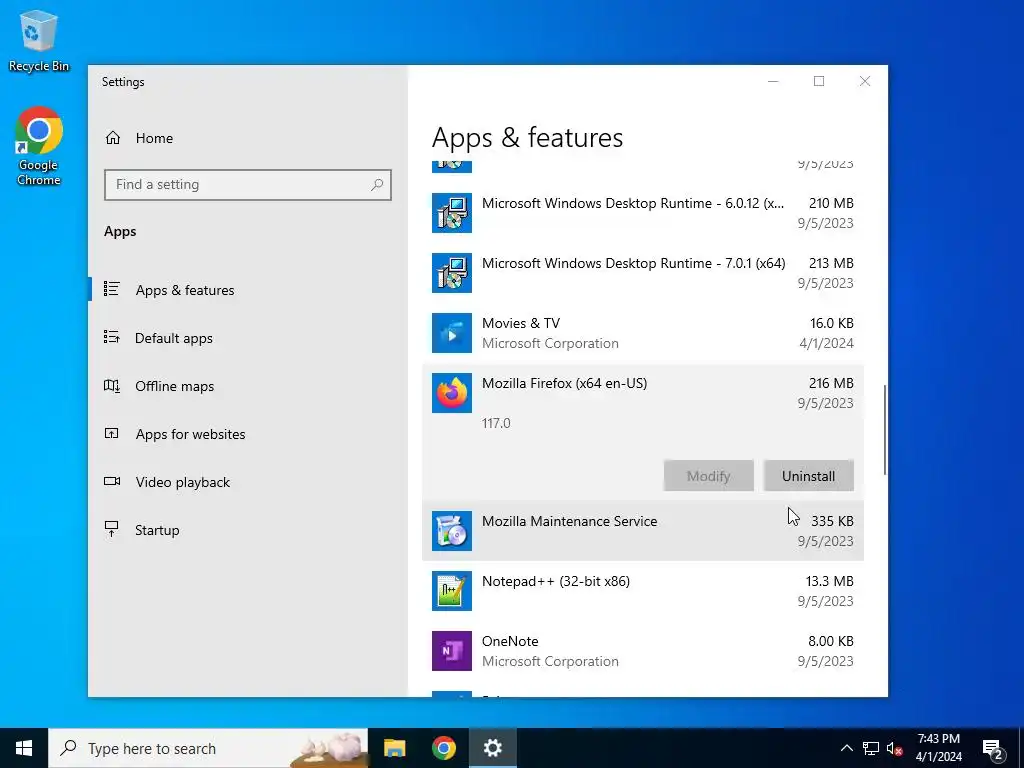This screenshot has height=768, width=1024.
Task: Click Microsoft Corporation under OneNote
Action: coord(550,662)
